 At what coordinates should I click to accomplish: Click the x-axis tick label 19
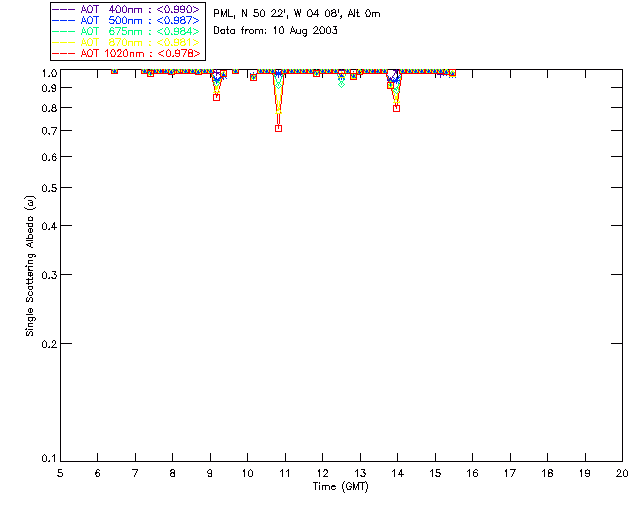[585, 473]
